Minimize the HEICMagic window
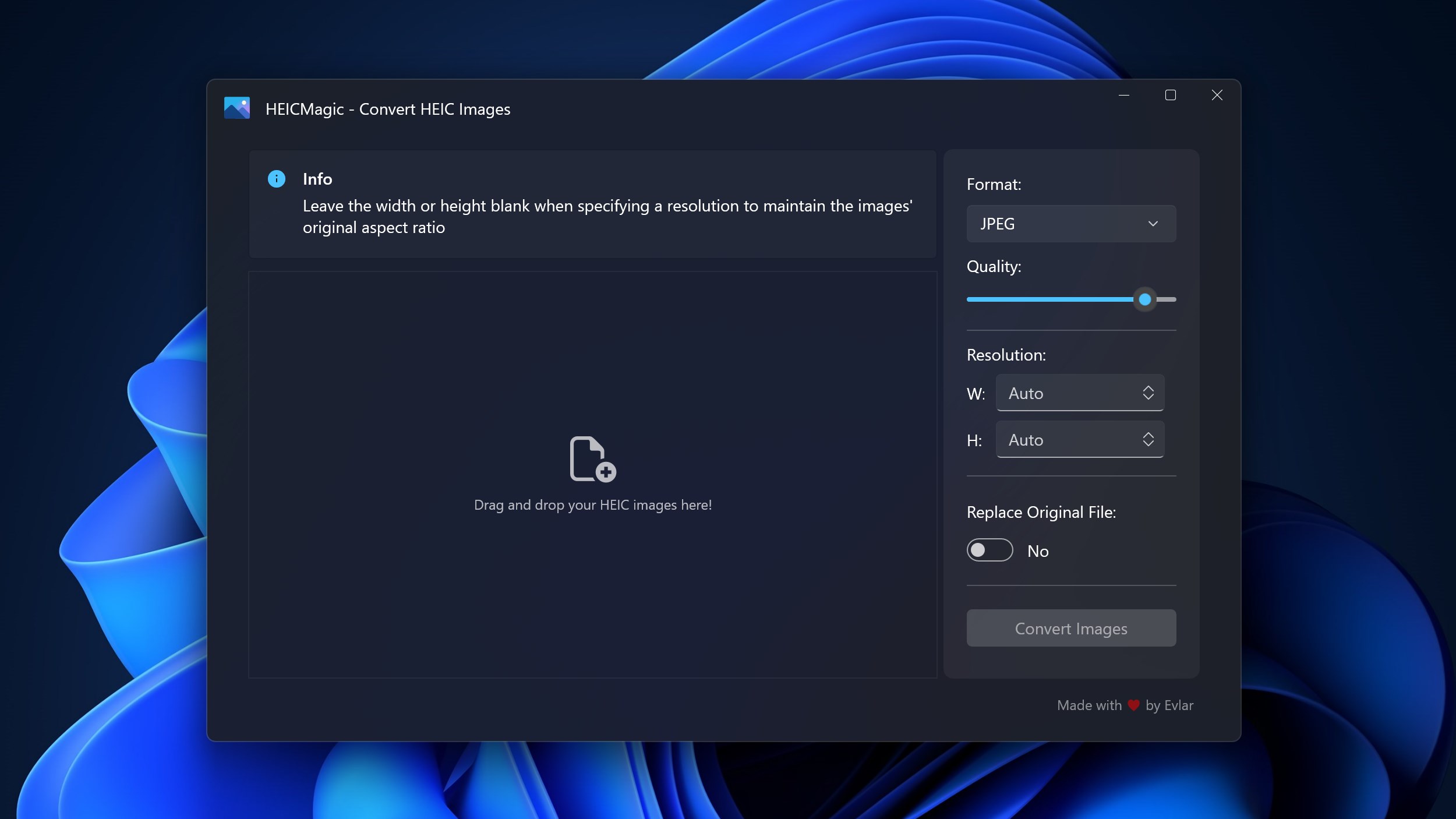This screenshot has width=1456, height=819. tap(1124, 95)
